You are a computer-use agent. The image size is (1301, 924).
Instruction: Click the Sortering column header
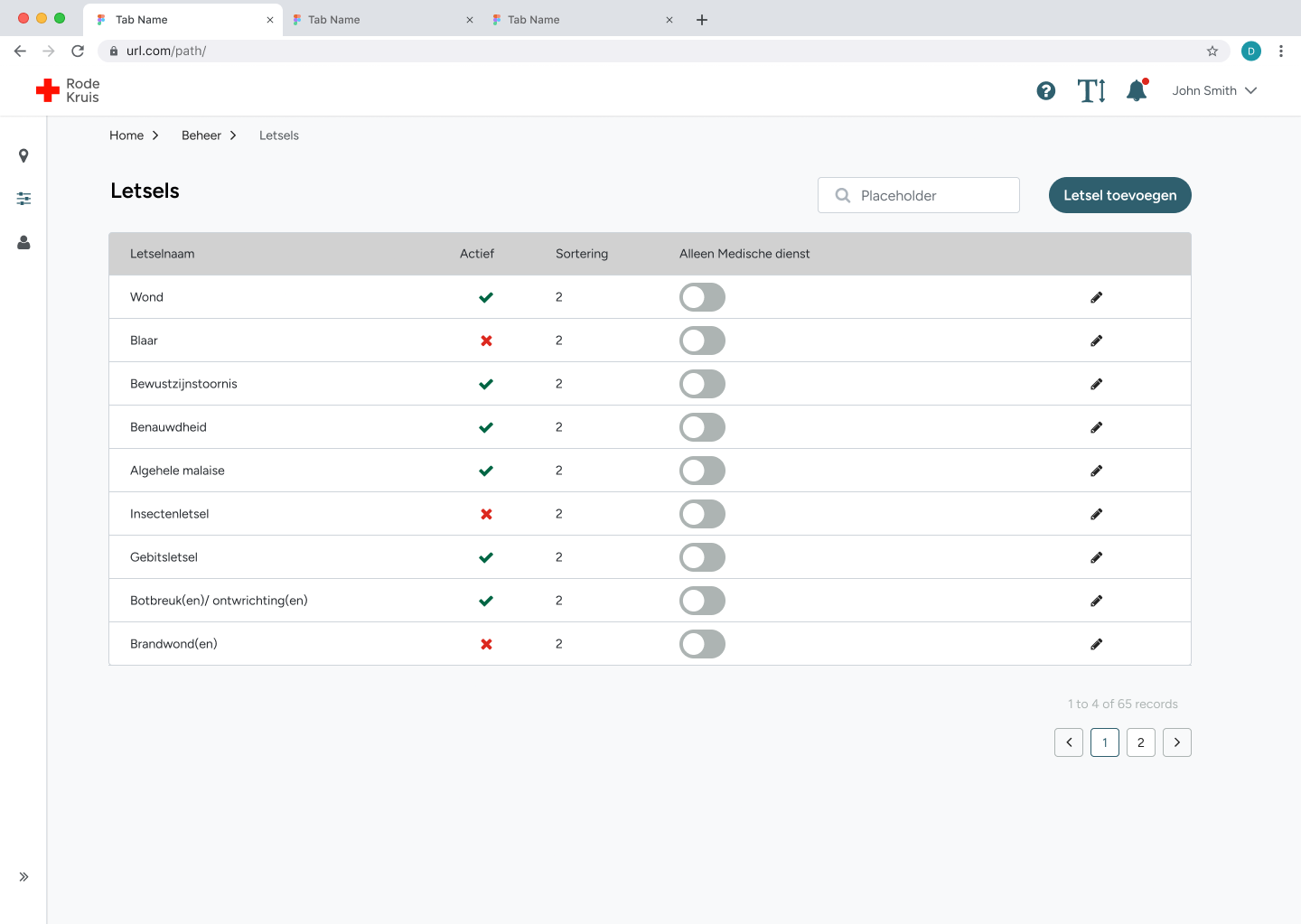click(x=582, y=254)
